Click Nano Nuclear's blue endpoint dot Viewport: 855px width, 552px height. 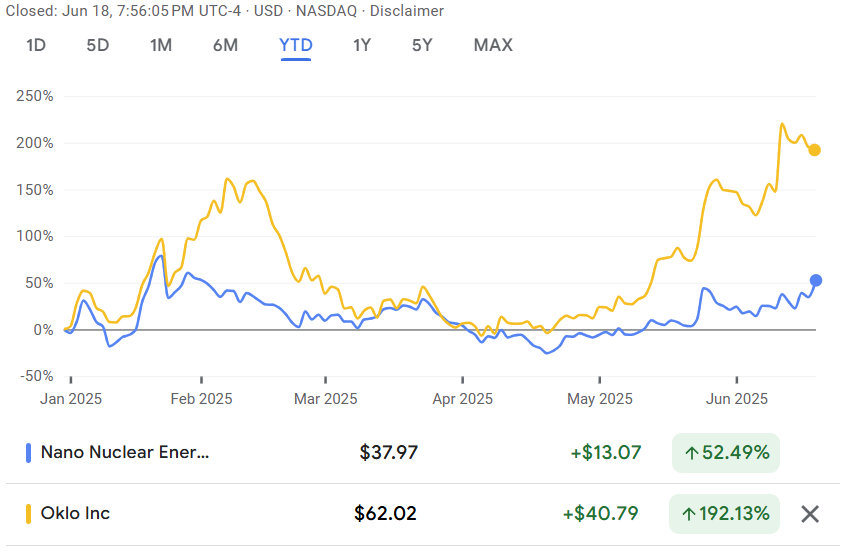[x=816, y=280]
